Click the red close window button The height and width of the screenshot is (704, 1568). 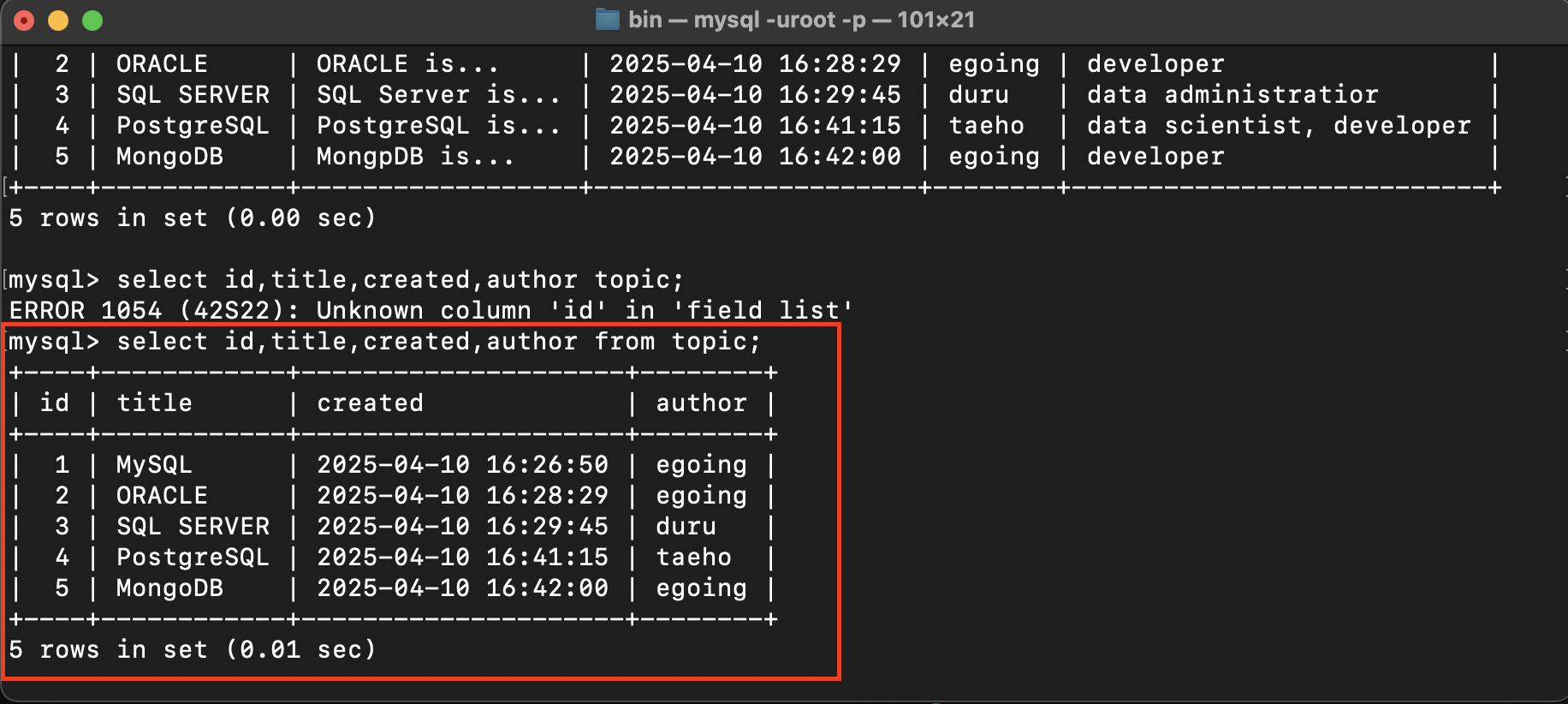24,21
